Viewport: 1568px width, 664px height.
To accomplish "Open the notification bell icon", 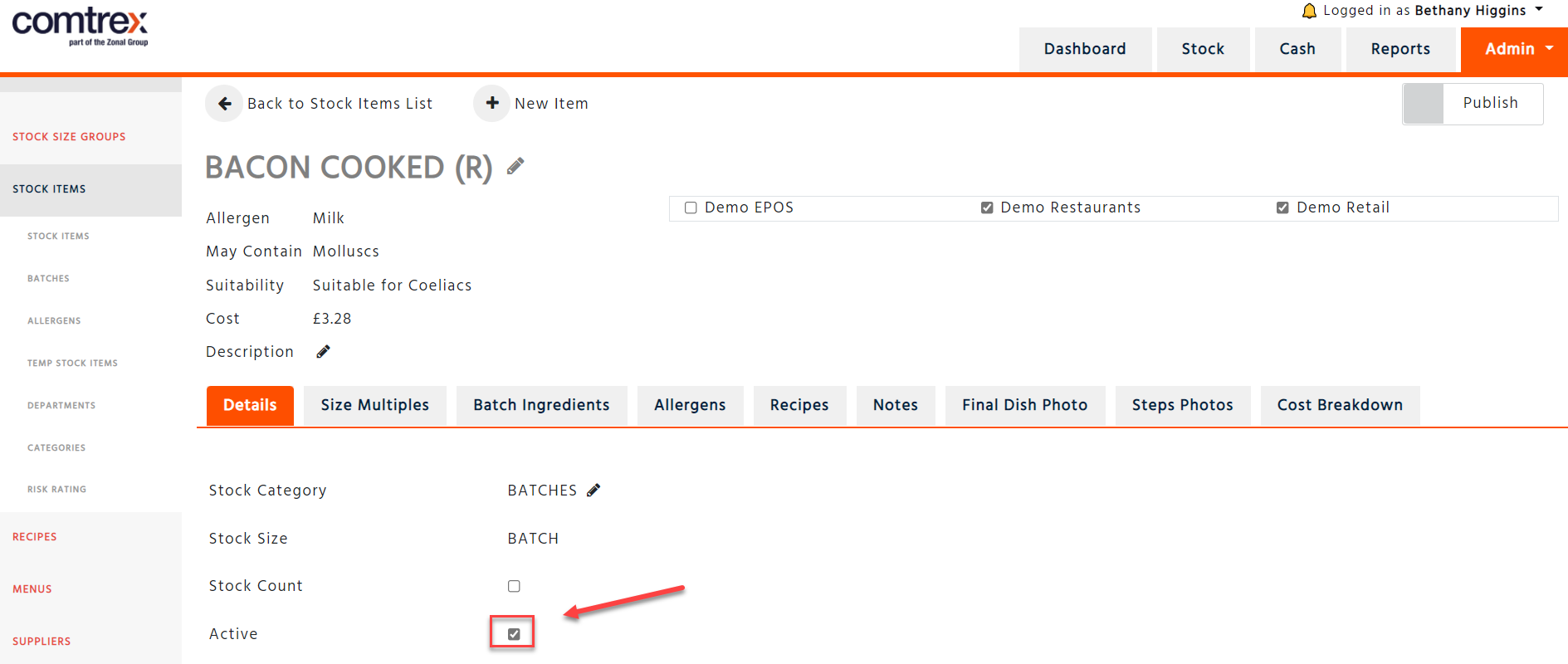I will pyautogui.click(x=1310, y=11).
